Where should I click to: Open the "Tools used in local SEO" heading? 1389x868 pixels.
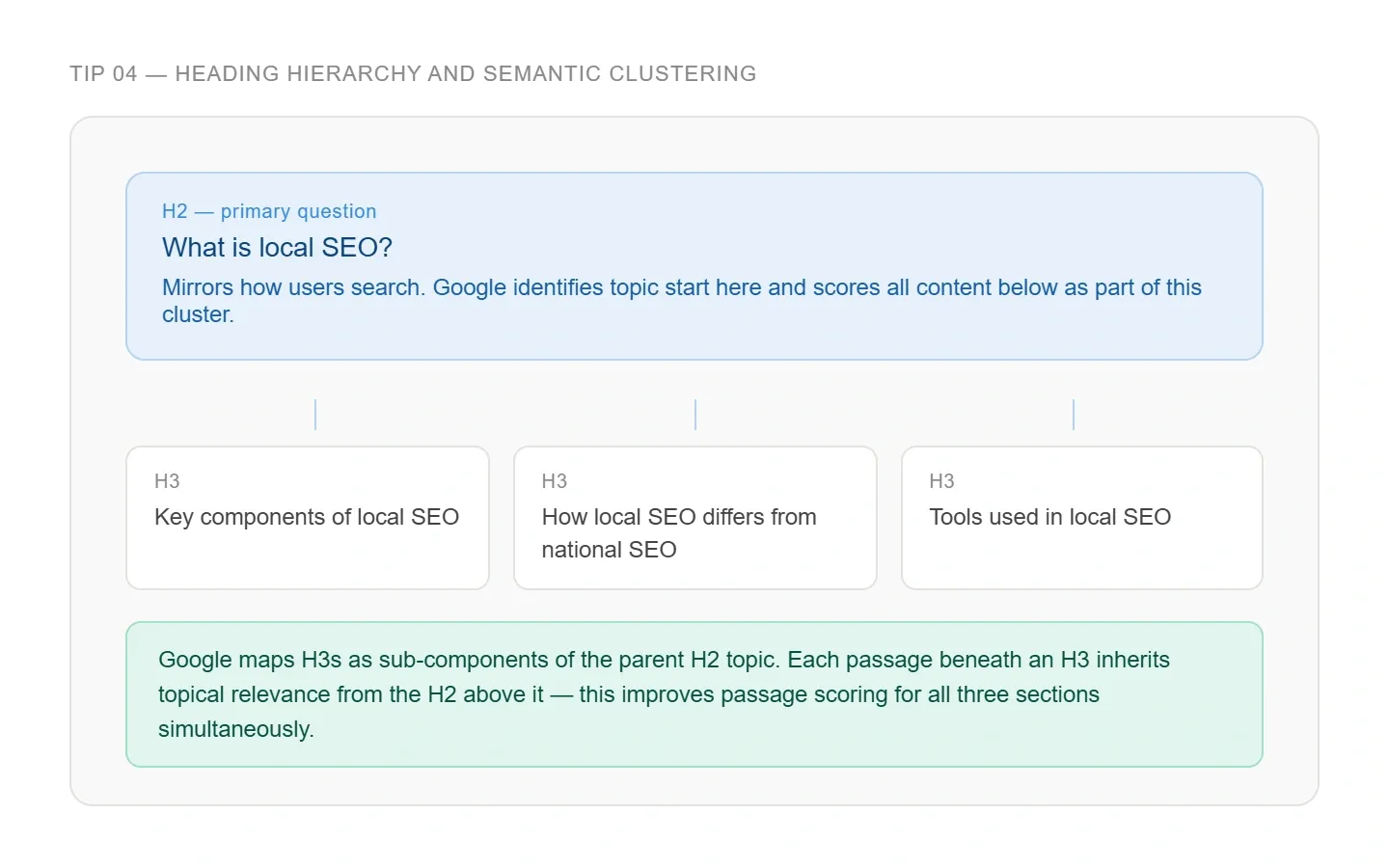1049,517
